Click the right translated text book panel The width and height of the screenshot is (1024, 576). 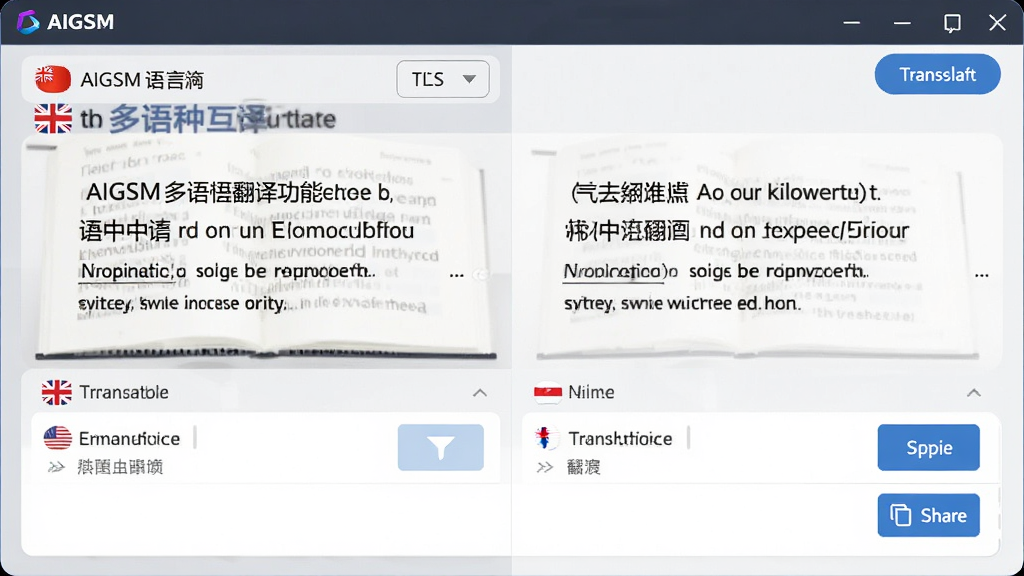tap(758, 251)
